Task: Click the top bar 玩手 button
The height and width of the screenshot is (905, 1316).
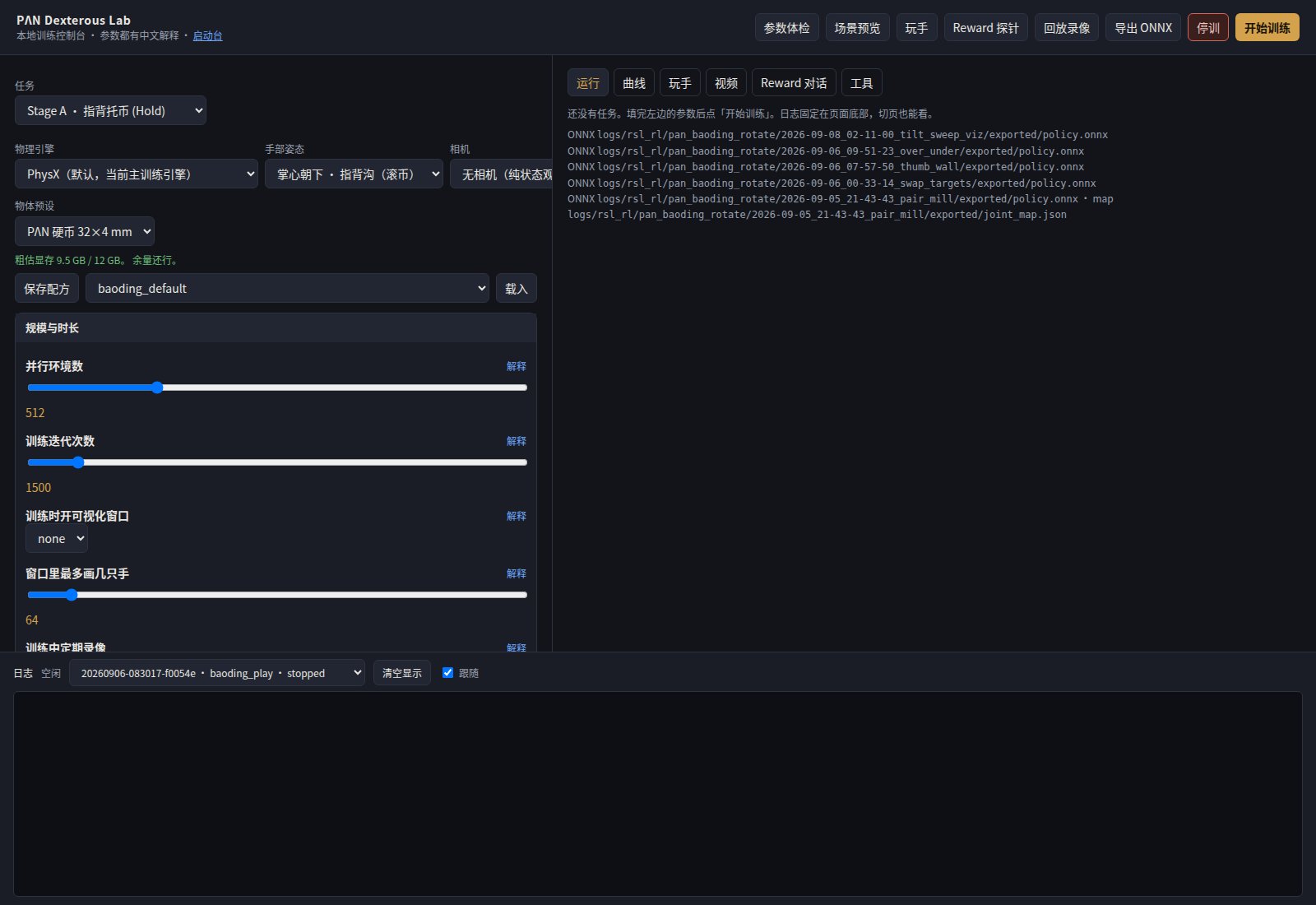Action: click(917, 27)
